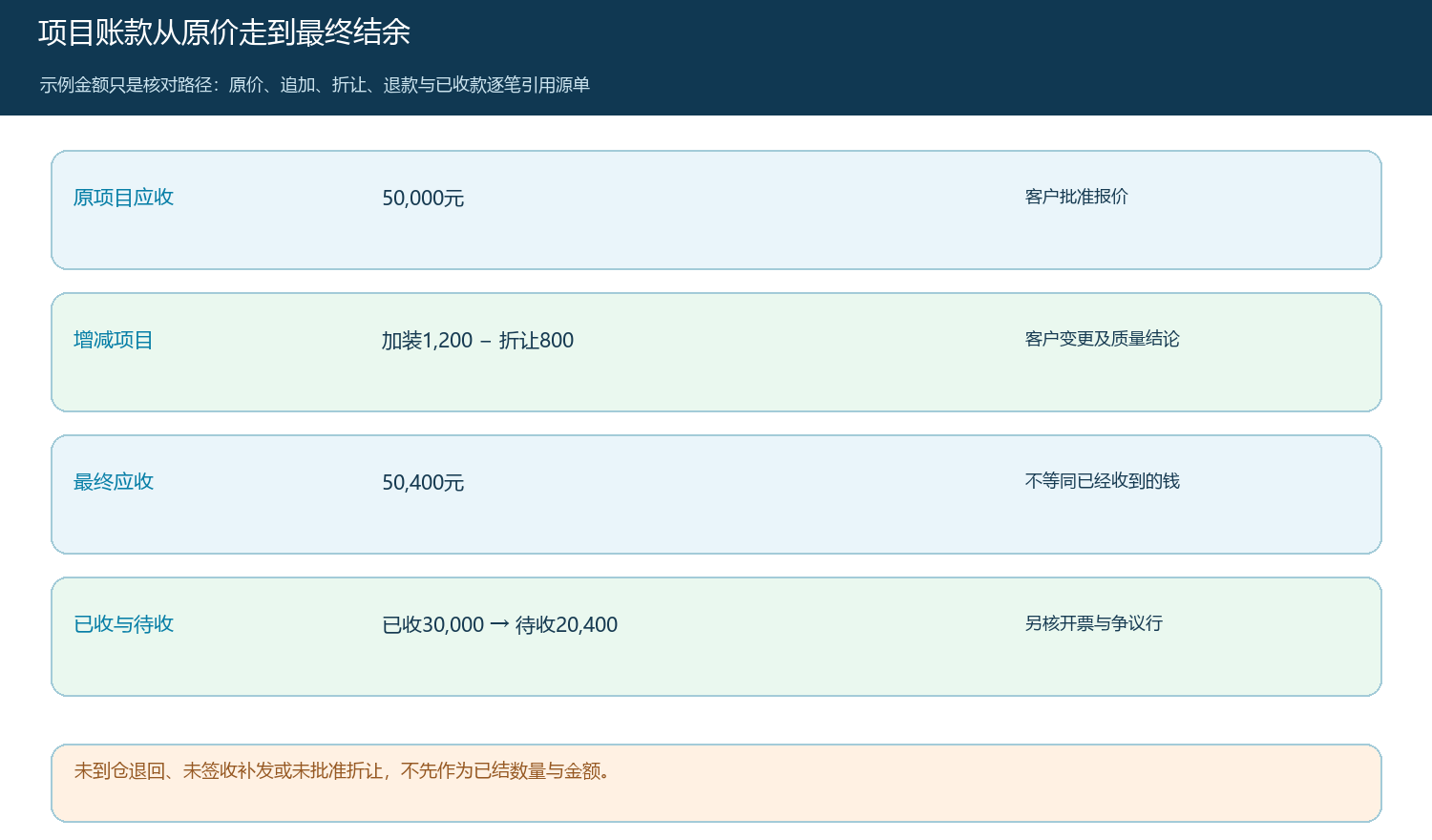Select the 50,400元 amount

click(423, 483)
